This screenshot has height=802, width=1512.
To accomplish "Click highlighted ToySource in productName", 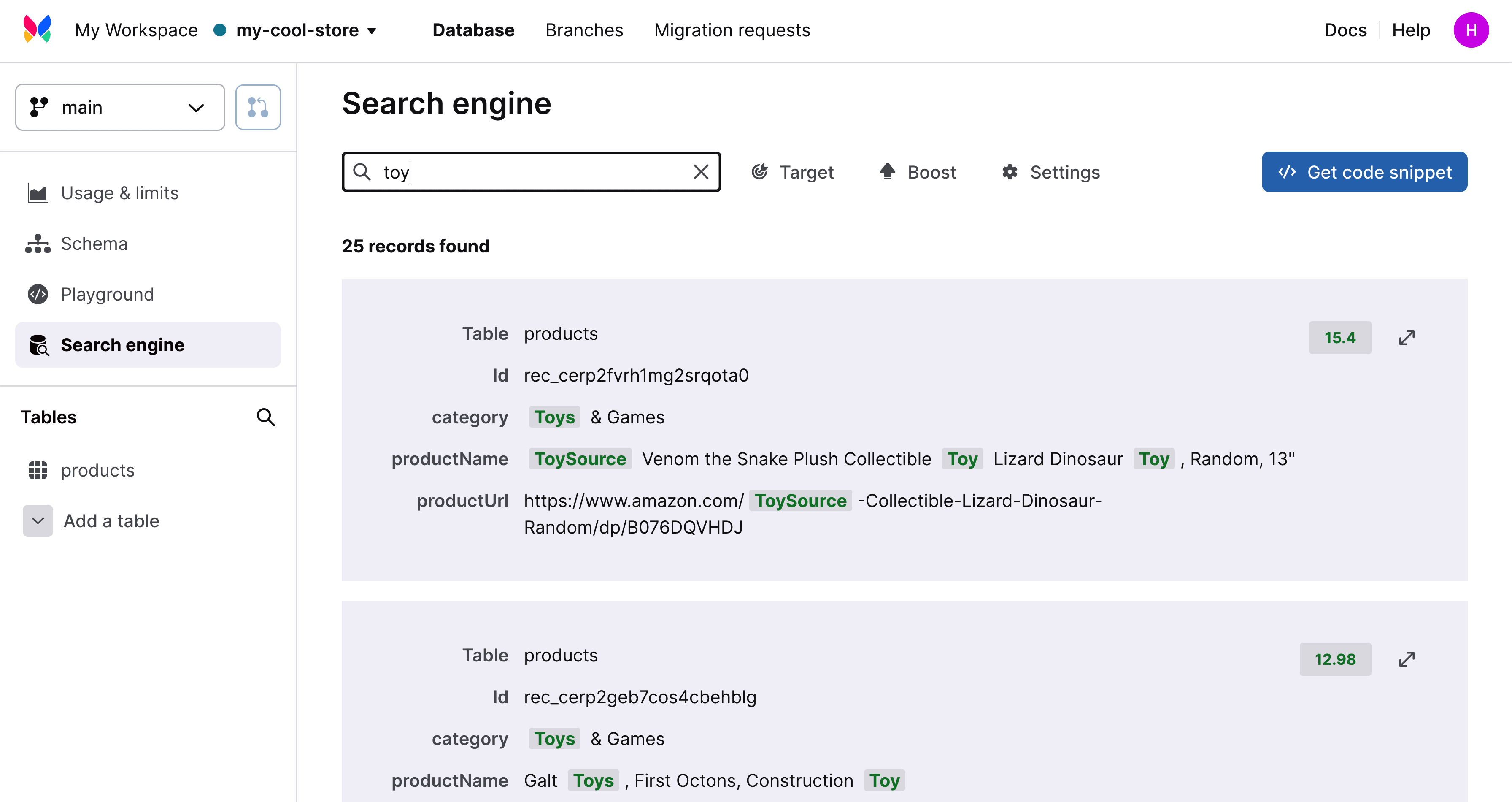I will point(580,458).
